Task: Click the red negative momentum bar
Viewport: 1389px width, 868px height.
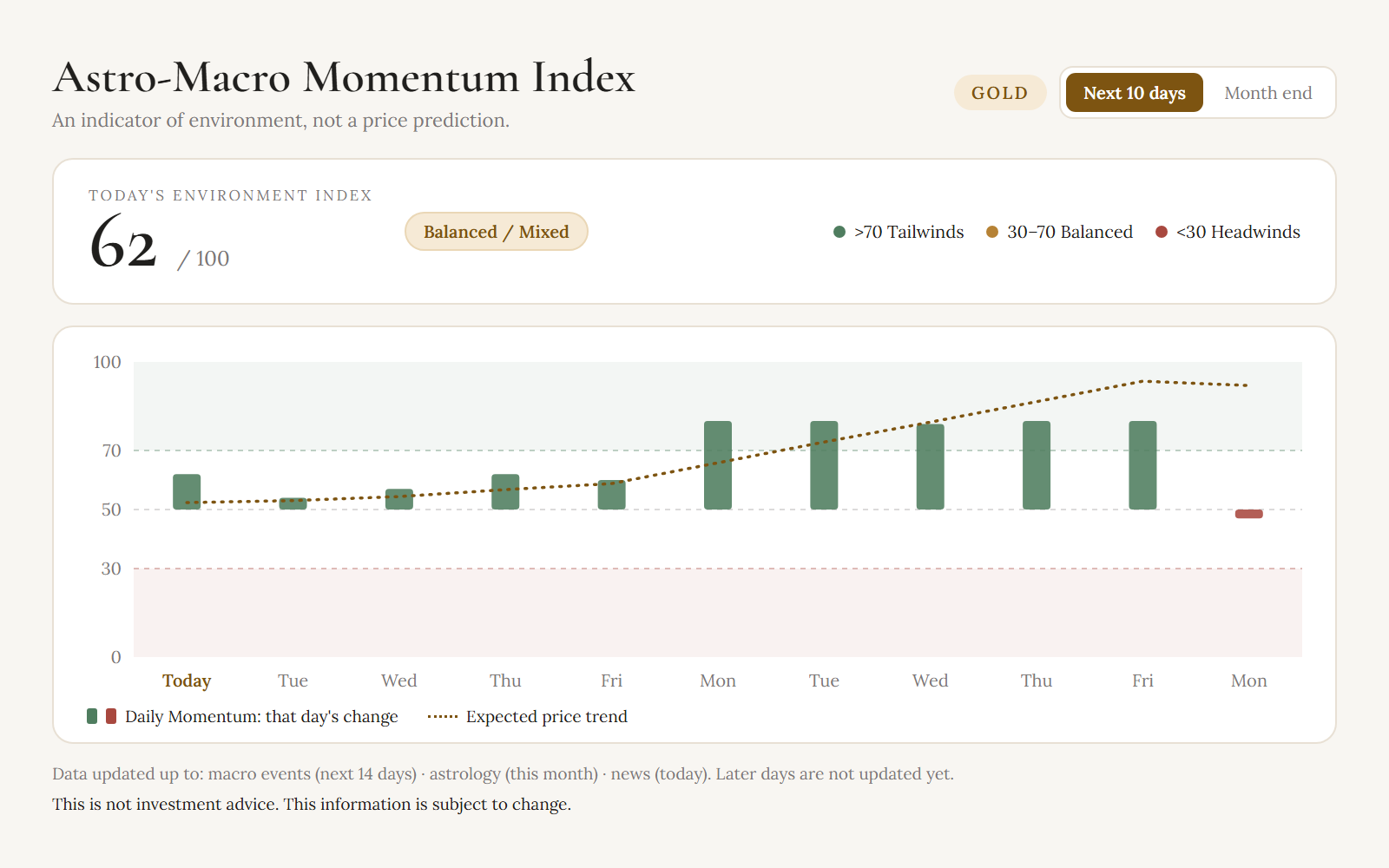Action: pyautogui.click(x=1249, y=514)
